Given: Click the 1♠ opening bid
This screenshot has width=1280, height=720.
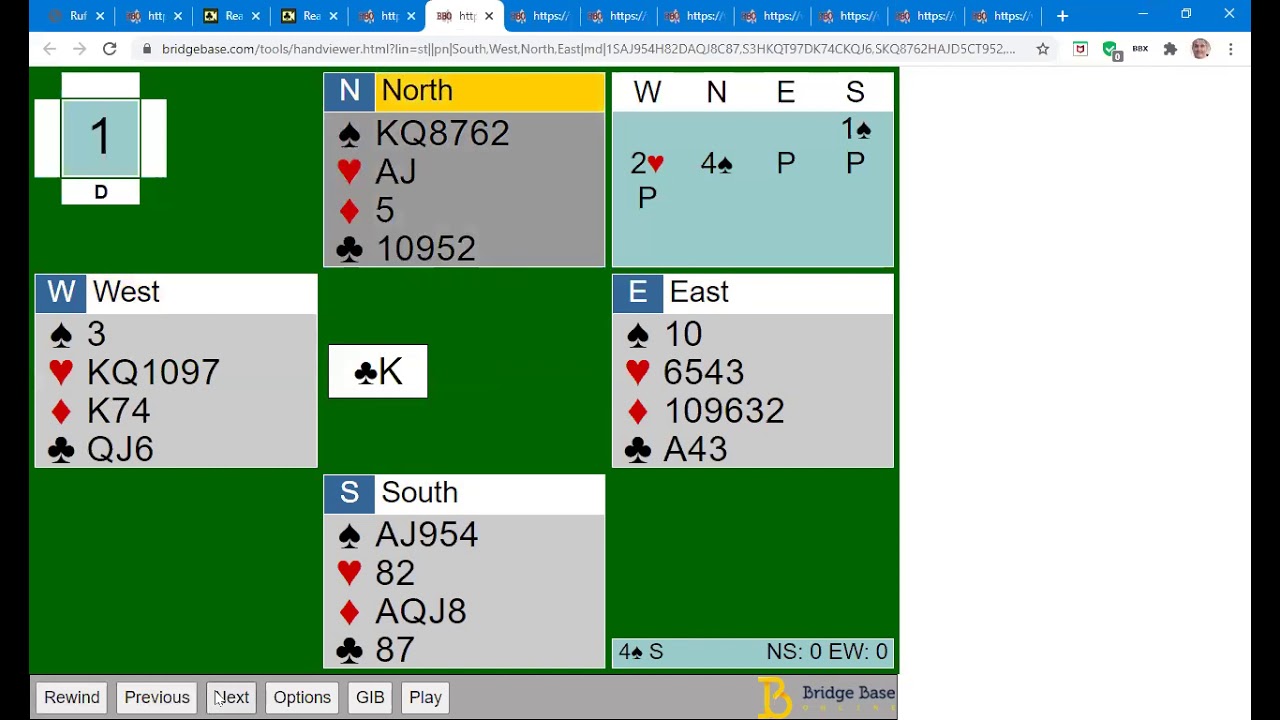Looking at the screenshot, I should (x=856, y=129).
